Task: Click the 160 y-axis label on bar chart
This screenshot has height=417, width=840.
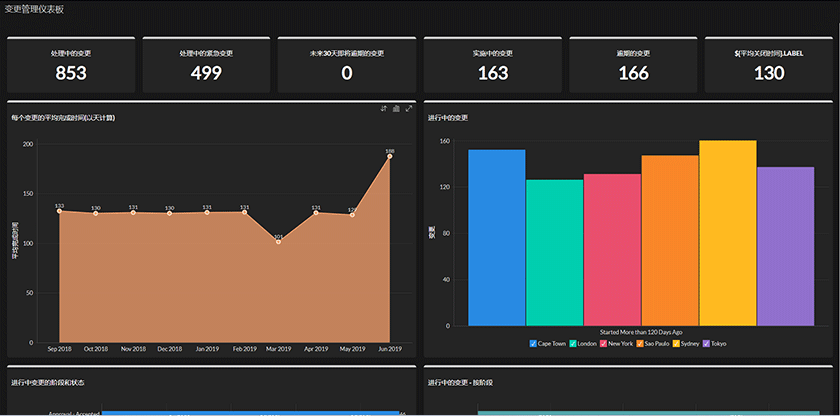Action: tap(444, 141)
